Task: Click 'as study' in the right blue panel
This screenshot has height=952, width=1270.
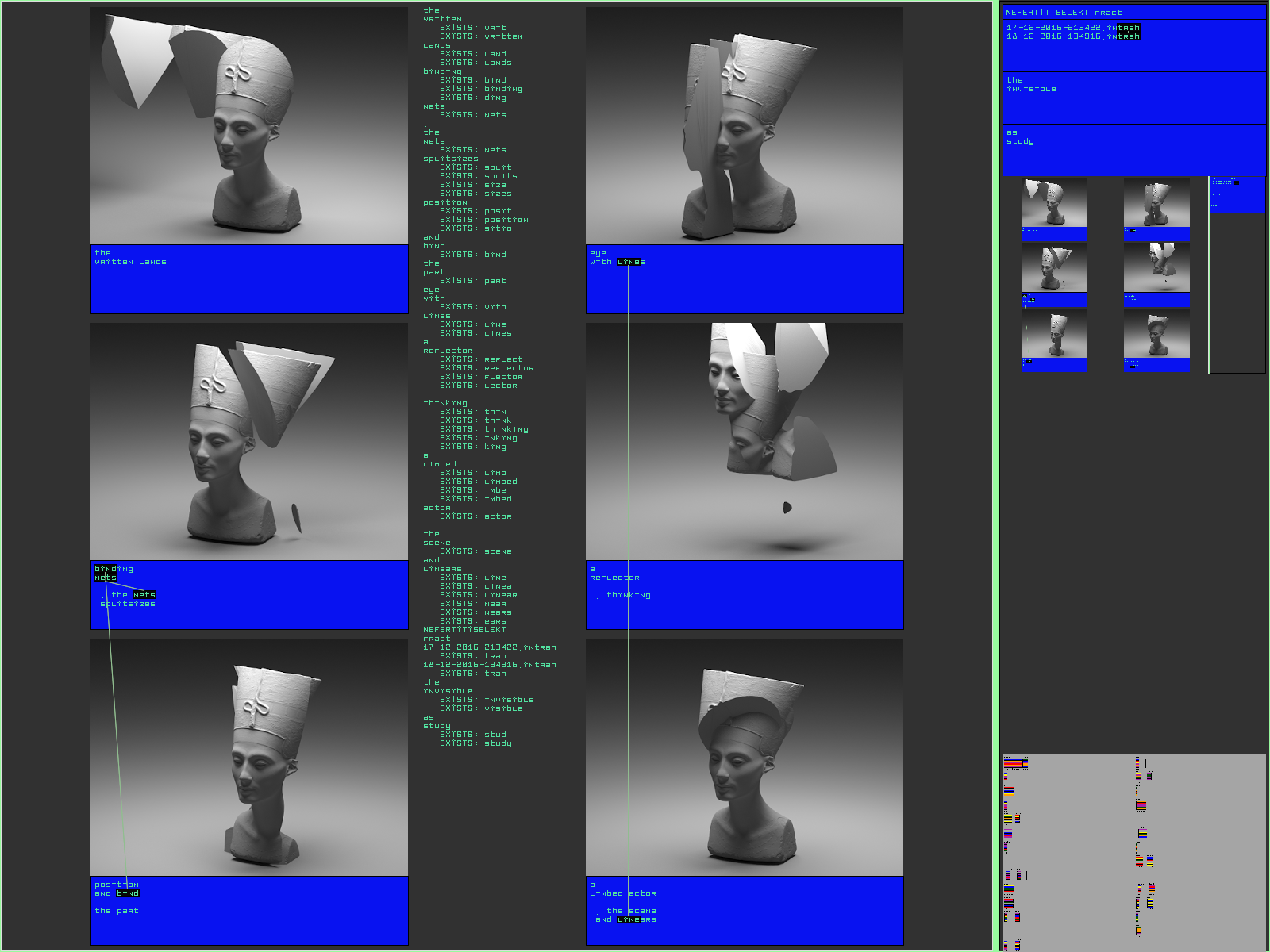Action: (x=1020, y=137)
